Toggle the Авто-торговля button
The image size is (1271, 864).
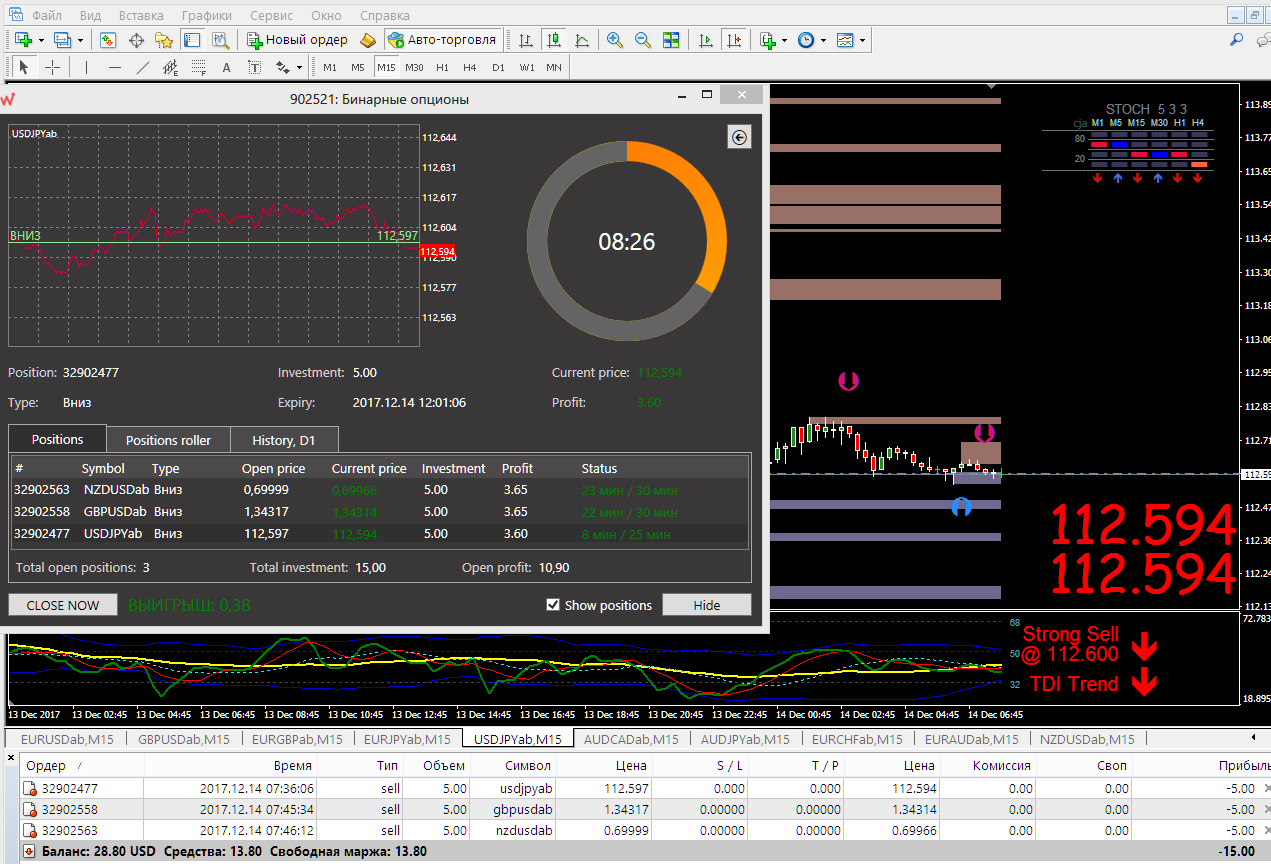click(x=441, y=40)
